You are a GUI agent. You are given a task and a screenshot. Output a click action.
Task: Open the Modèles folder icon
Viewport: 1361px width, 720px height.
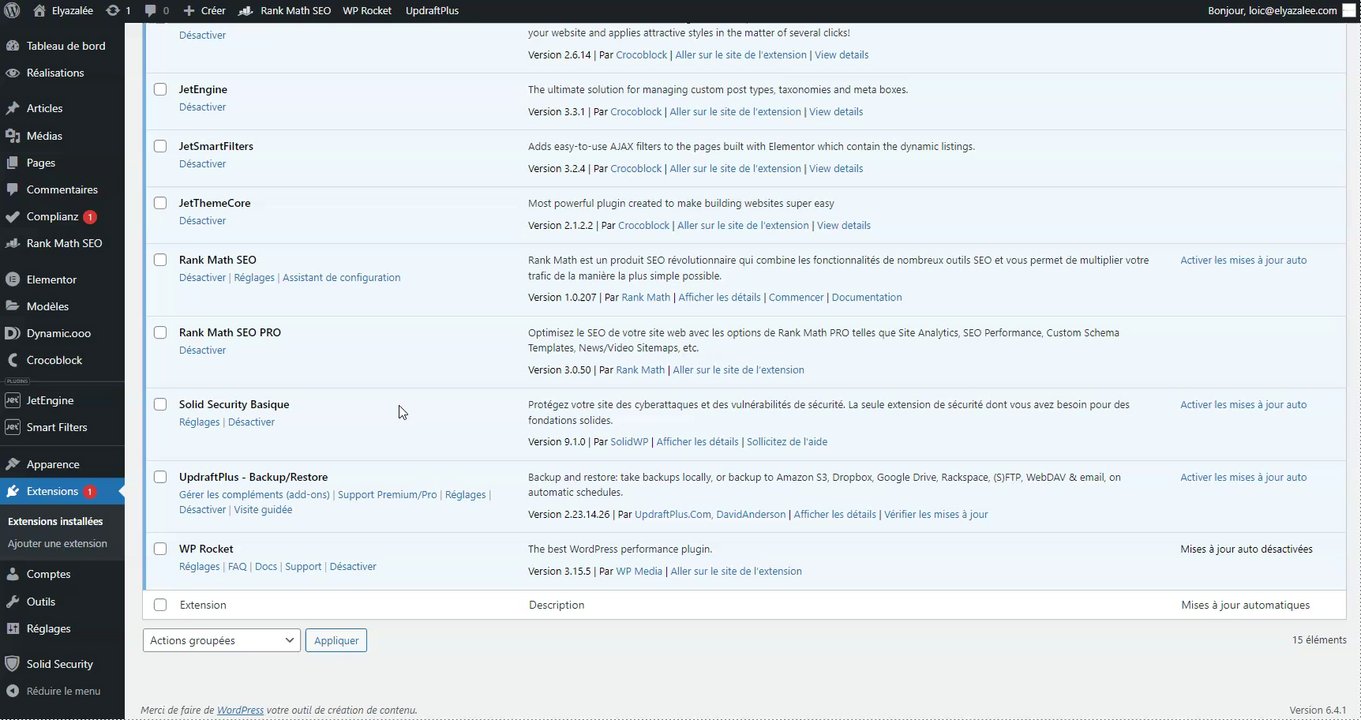tap(12, 307)
